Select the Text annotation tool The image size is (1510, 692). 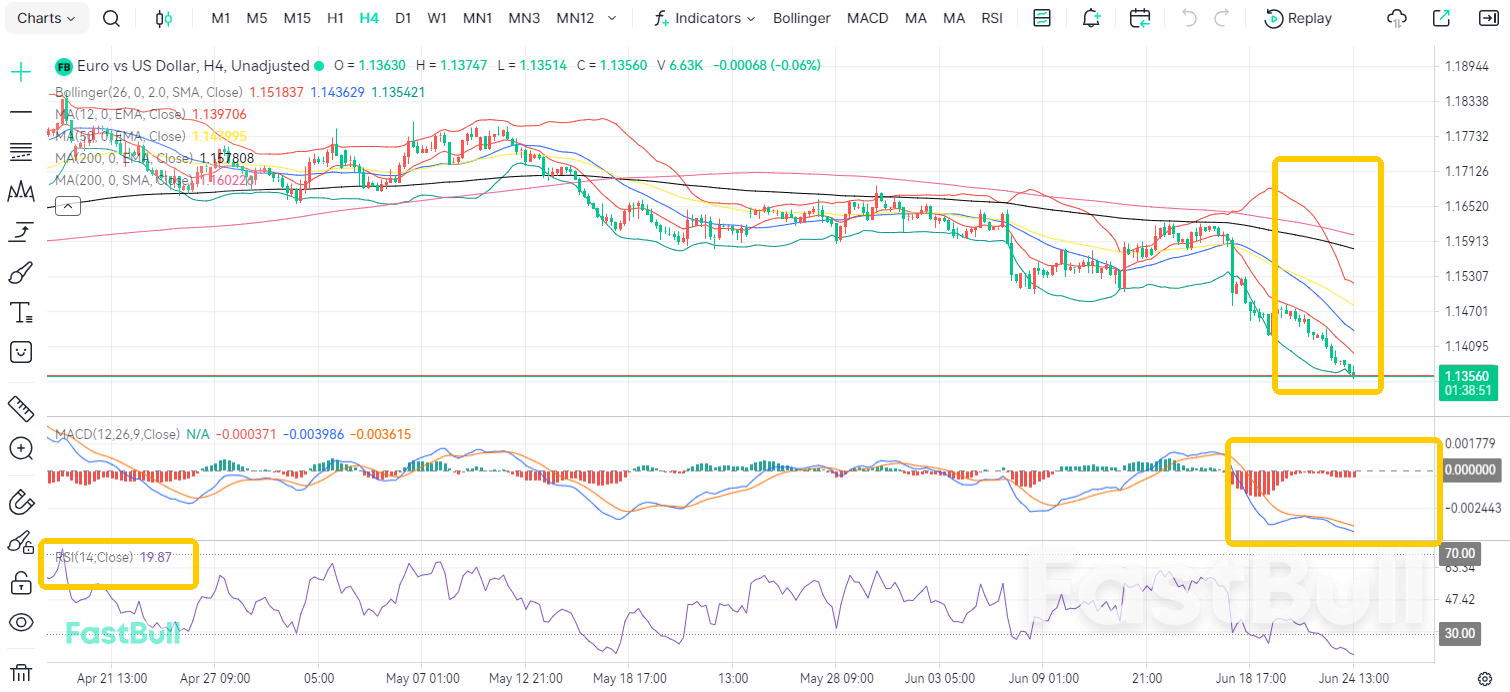21,313
